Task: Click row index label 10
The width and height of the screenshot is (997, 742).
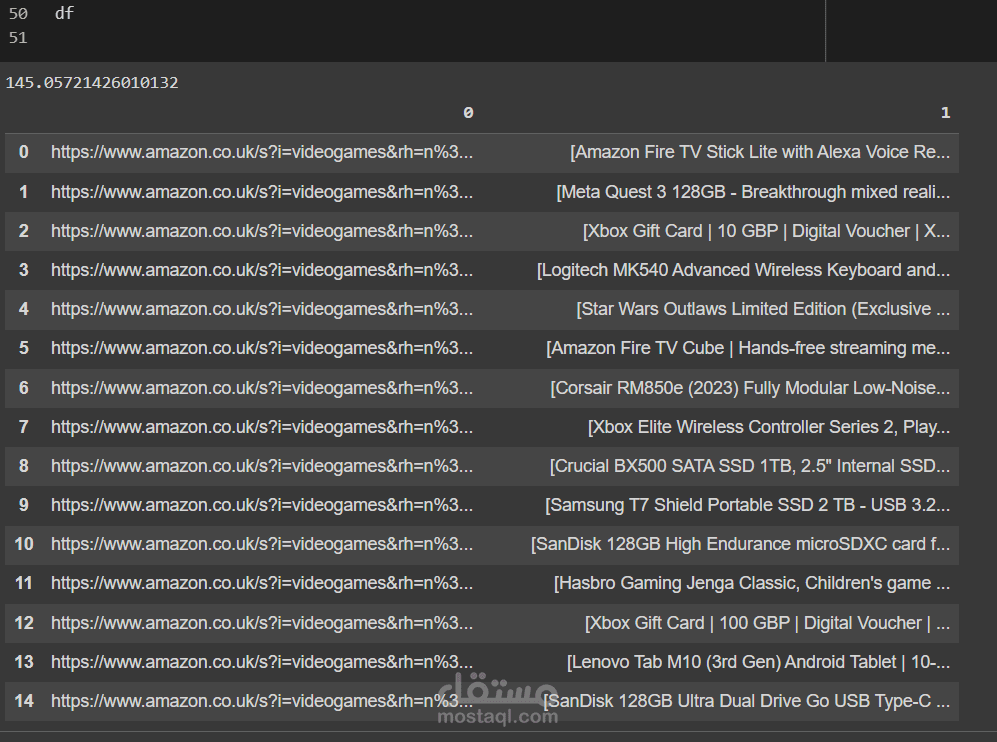Action: [24, 544]
